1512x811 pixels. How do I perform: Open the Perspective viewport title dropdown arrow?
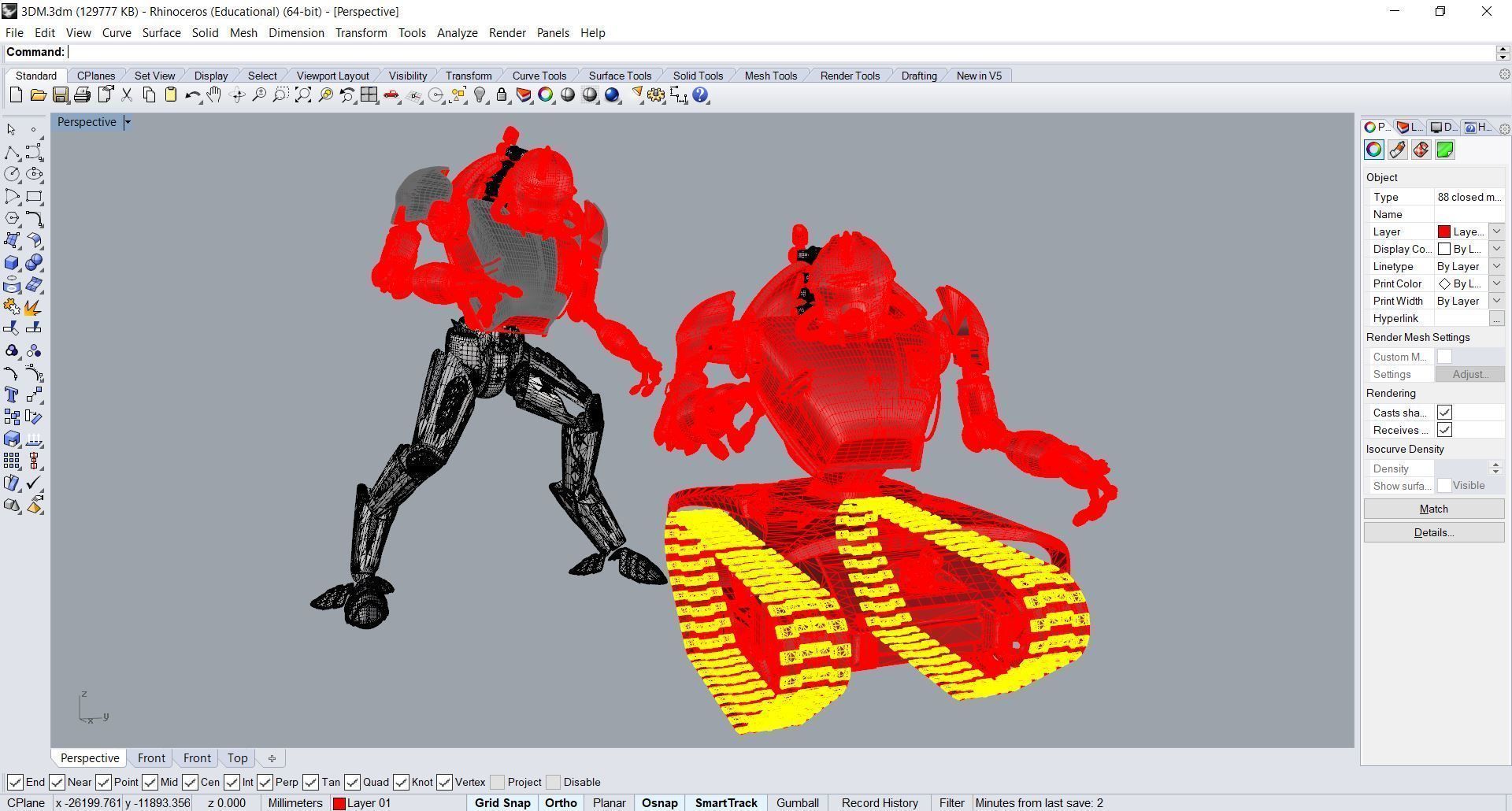[128, 122]
